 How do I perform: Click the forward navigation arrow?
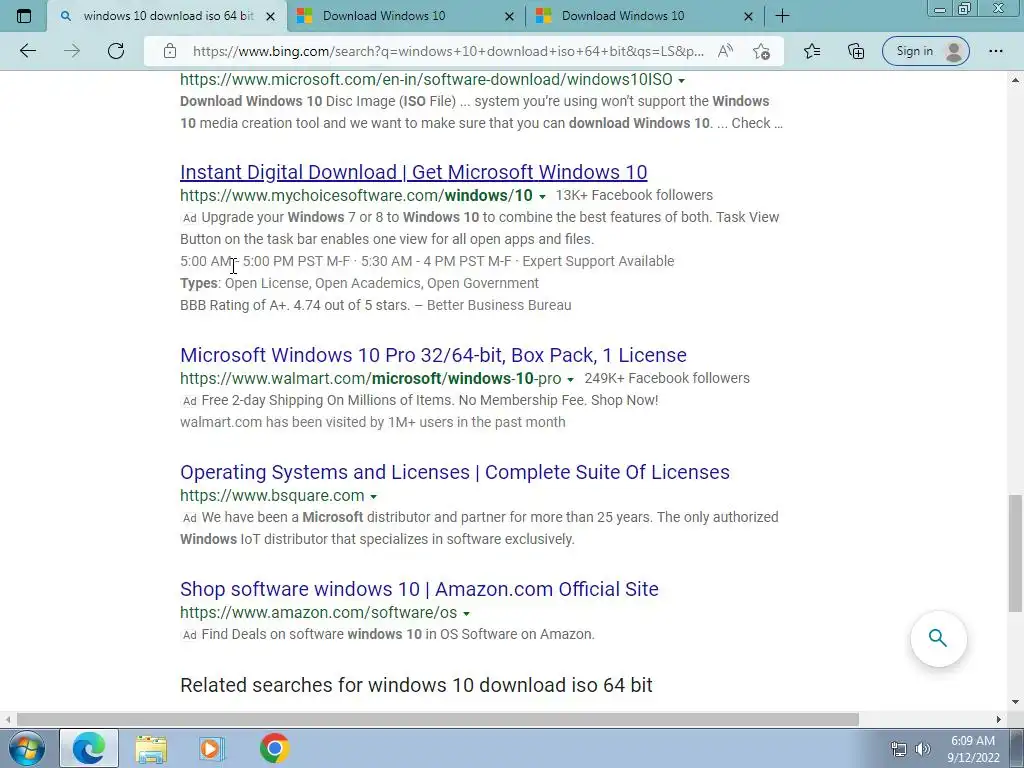tap(72, 51)
